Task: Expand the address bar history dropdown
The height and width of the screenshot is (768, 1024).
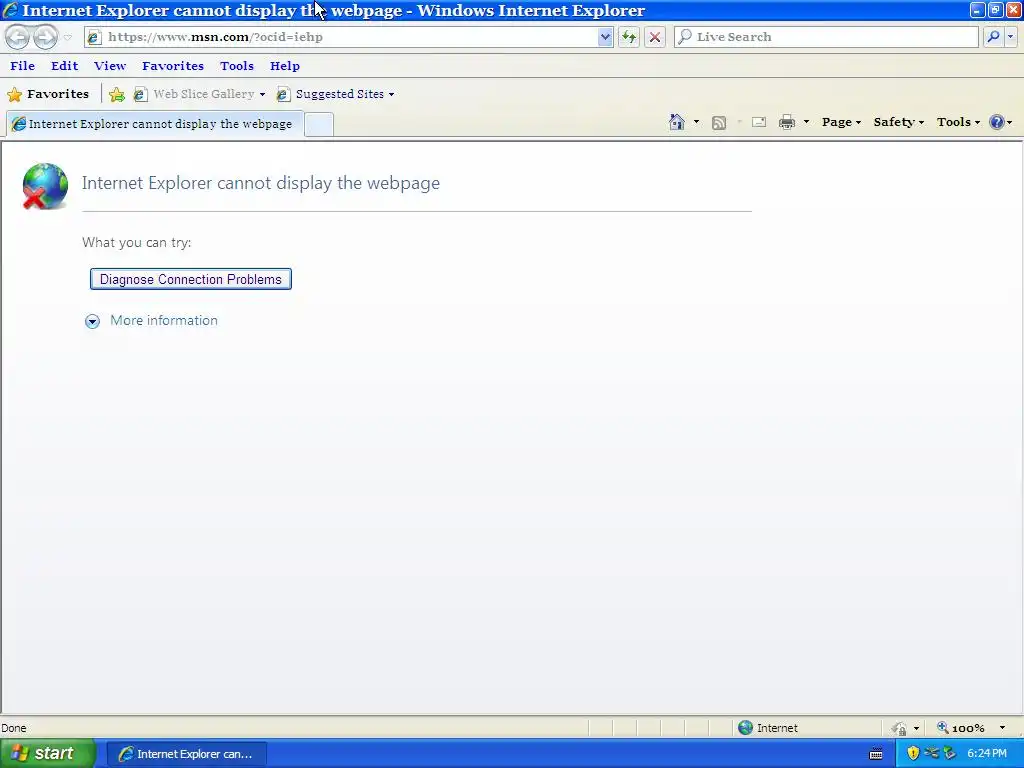Action: click(605, 37)
